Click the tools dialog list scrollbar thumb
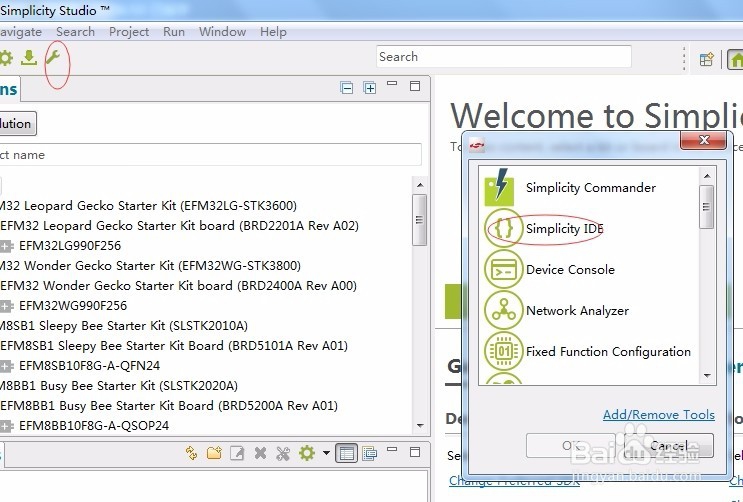The height and width of the screenshot is (502, 743). (707, 207)
